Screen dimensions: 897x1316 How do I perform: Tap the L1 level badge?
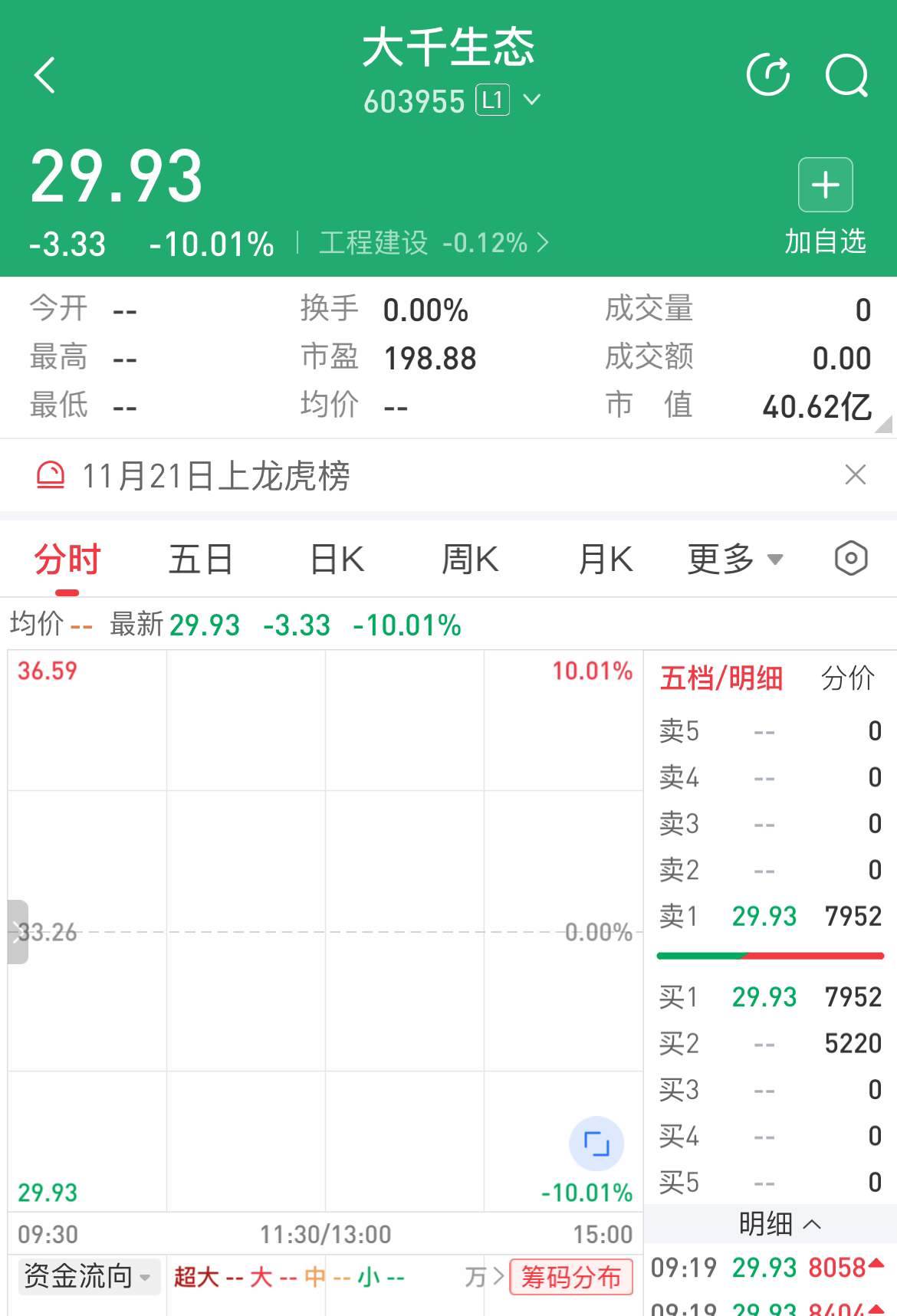tap(492, 100)
